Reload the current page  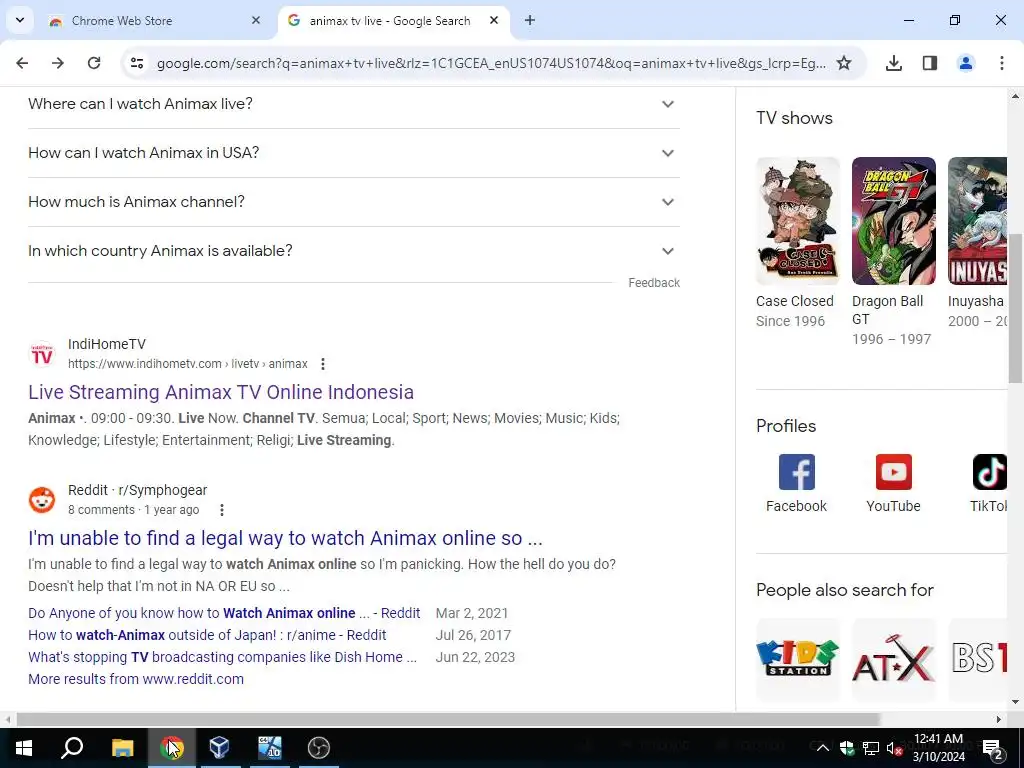(x=94, y=63)
